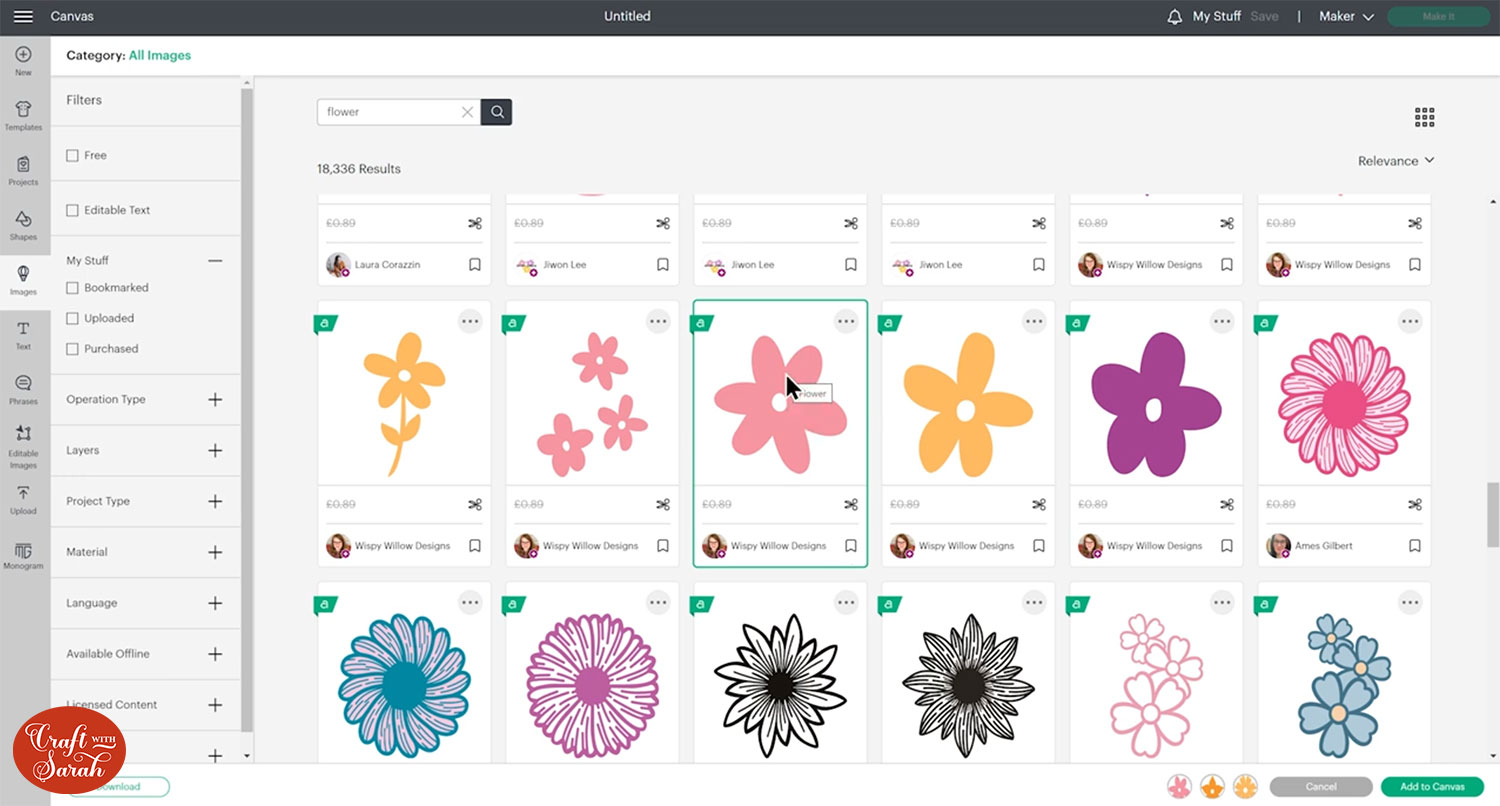Expand the Language filter
The width and height of the screenshot is (1500, 806).
(x=214, y=603)
